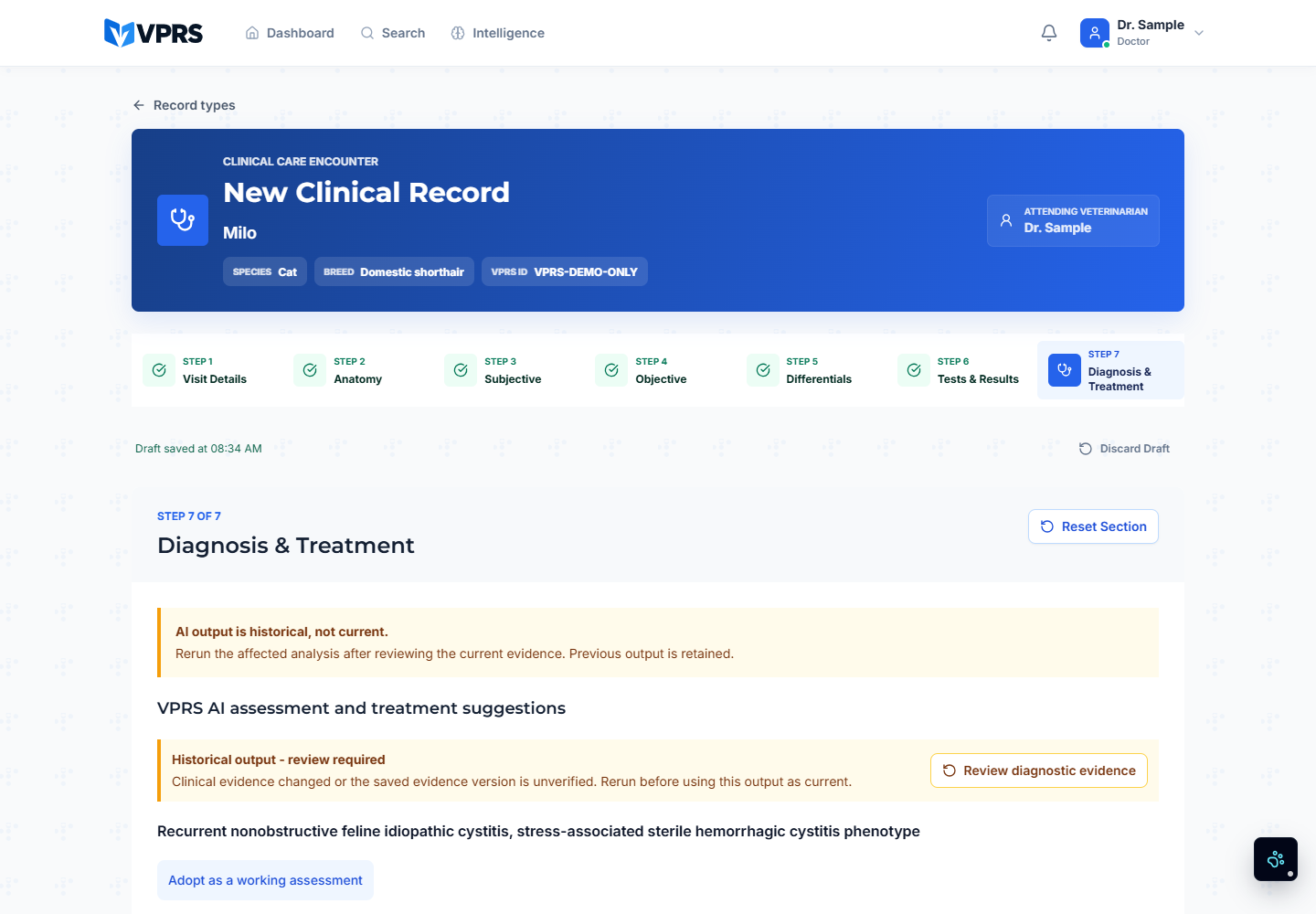
Task: Open the Search nav item
Action: pyautogui.click(x=393, y=33)
